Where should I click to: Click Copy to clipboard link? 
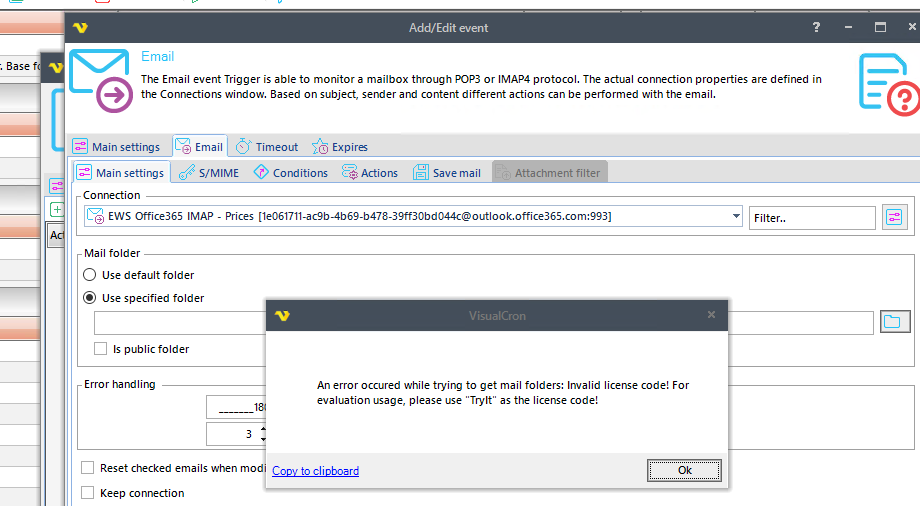(315, 471)
